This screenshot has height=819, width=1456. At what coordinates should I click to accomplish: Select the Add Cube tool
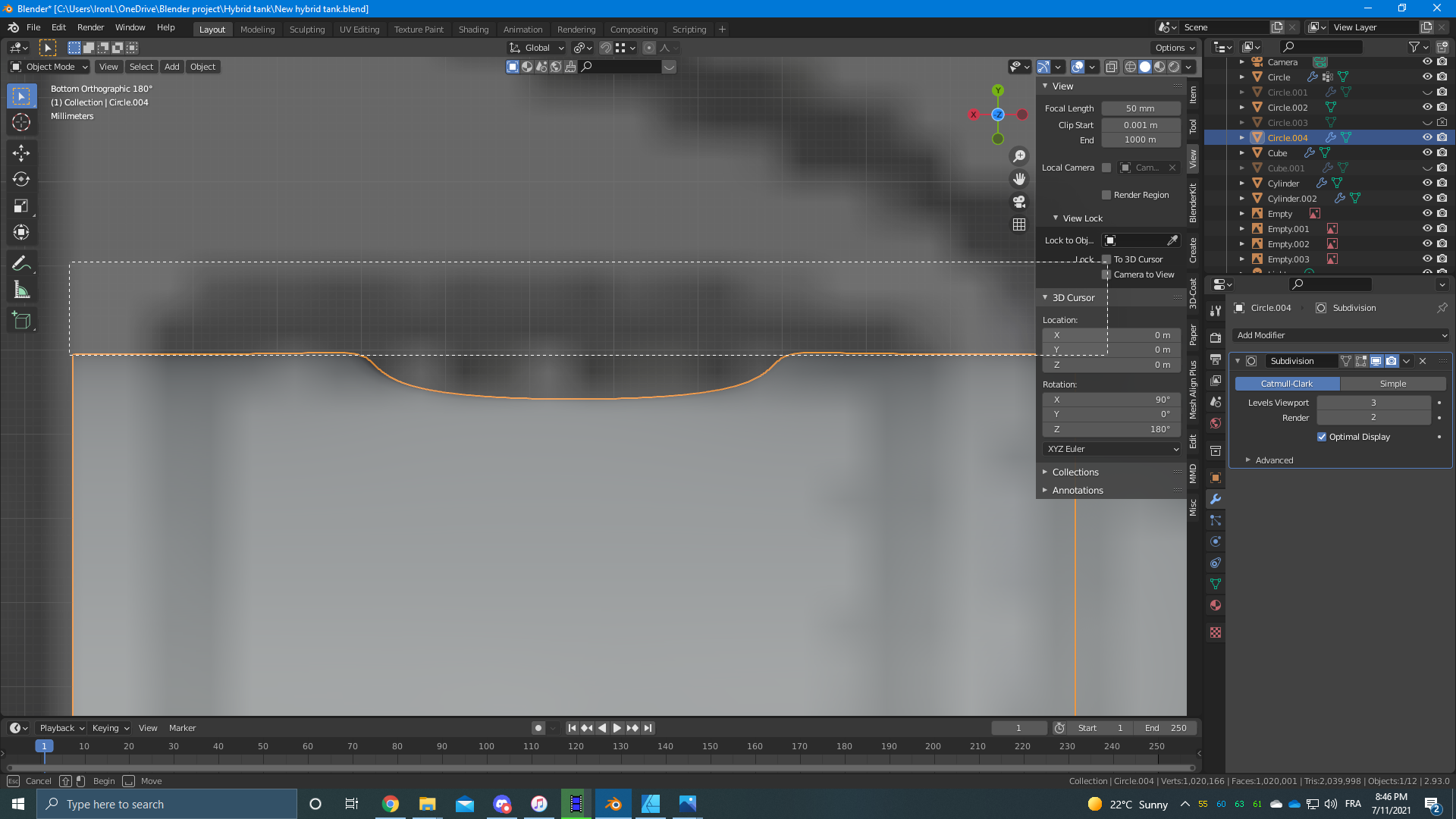coord(21,321)
